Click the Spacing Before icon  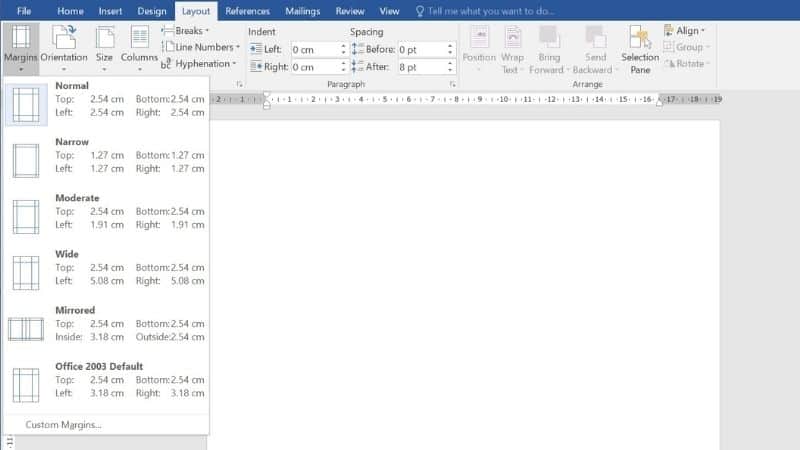pos(358,49)
